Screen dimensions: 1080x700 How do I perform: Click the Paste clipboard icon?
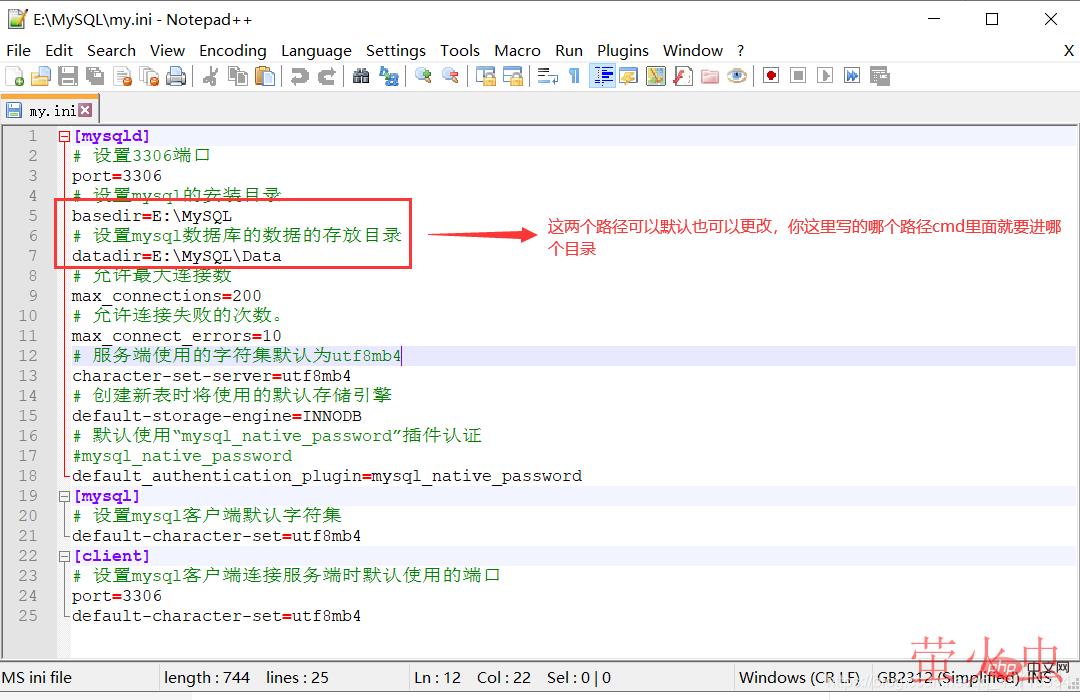click(265, 76)
